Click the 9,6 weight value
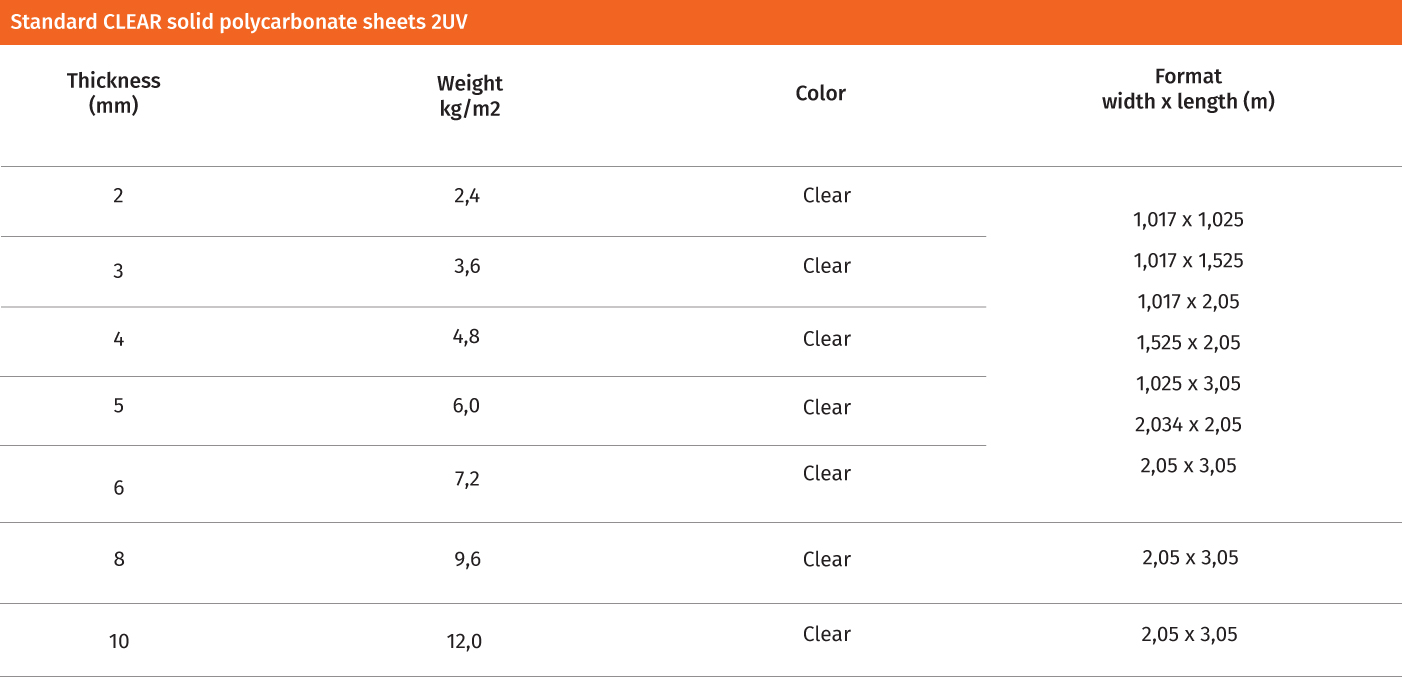 [467, 560]
